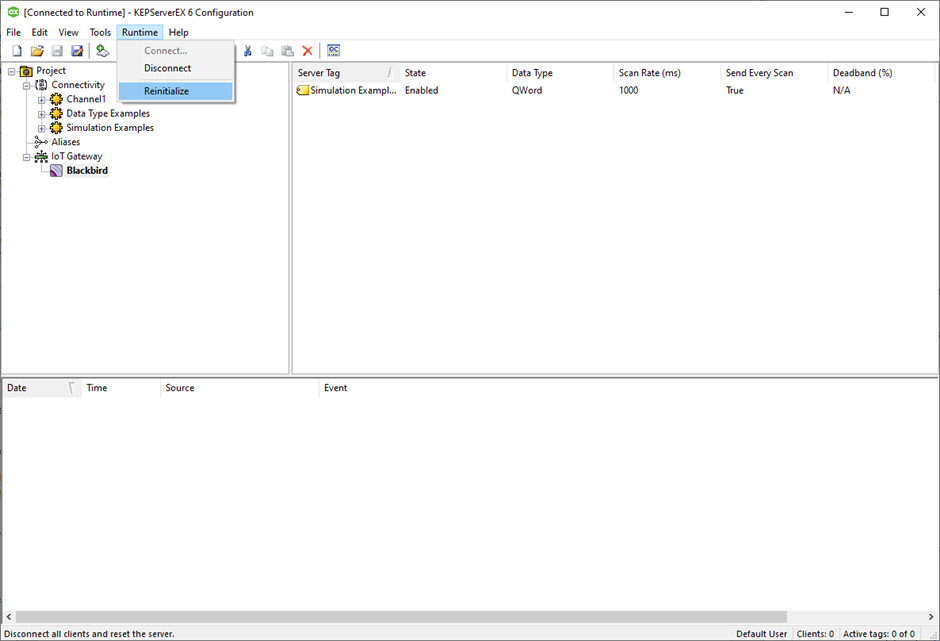The width and height of the screenshot is (940, 641).
Task: Collapse the Connectivity tree node
Action: click(x=26, y=86)
